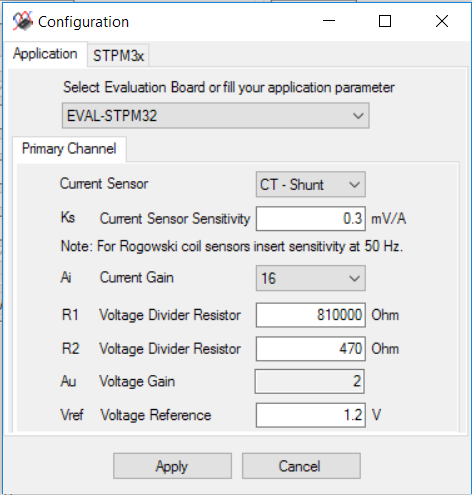This screenshot has width=472, height=495.
Task: Select the Primary Channel tab
Action: (69, 149)
